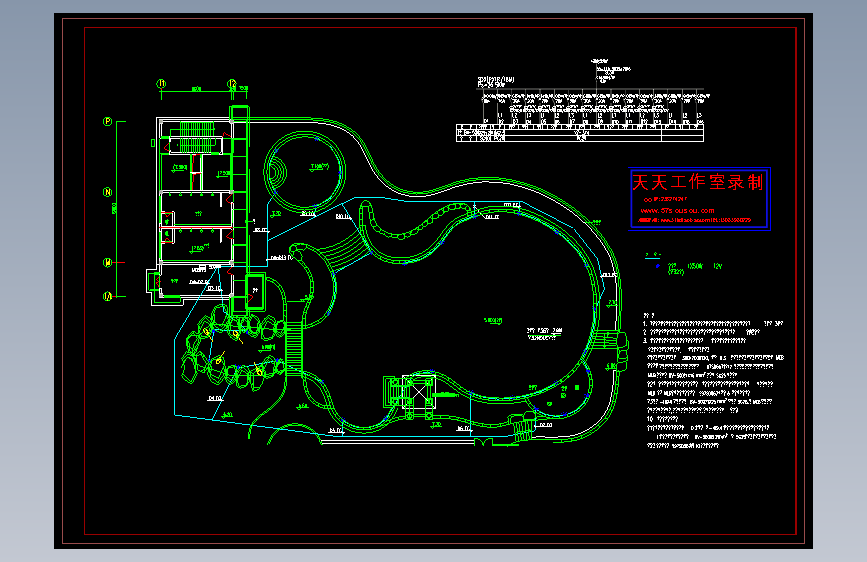Viewport: 867px width, 562px height.
Task: Select the axis bubble numbered 12
Action: pos(232,84)
